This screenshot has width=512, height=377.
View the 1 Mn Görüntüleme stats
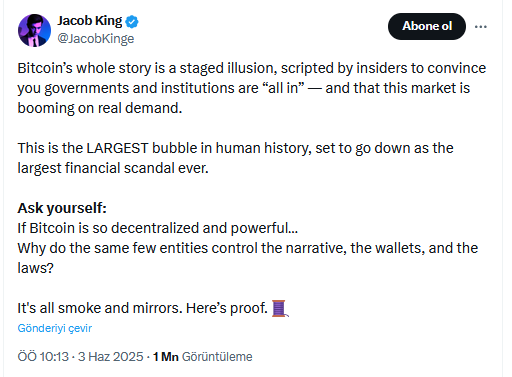coord(203,357)
